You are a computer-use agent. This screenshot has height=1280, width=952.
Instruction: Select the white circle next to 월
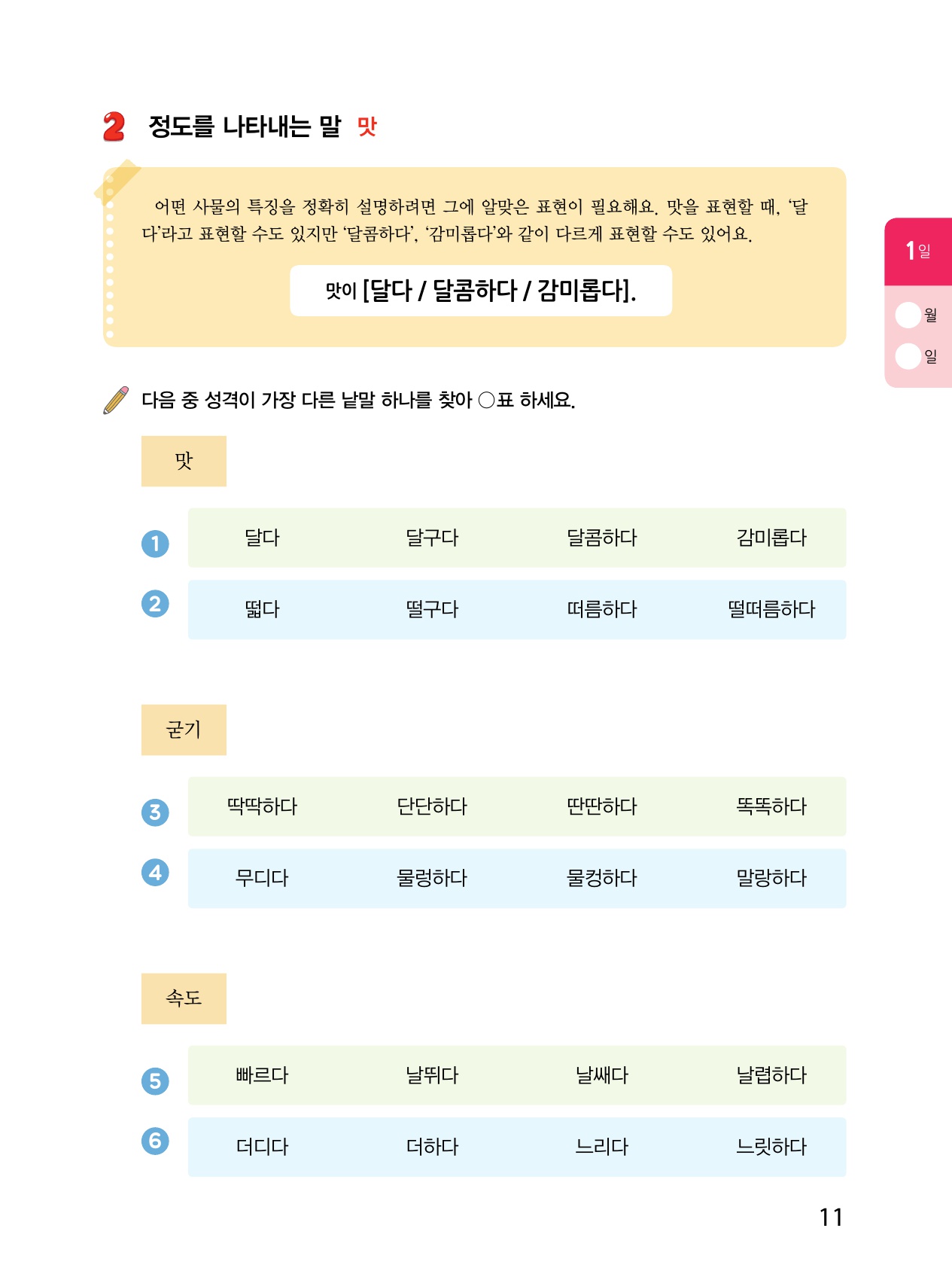click(908, 315)
